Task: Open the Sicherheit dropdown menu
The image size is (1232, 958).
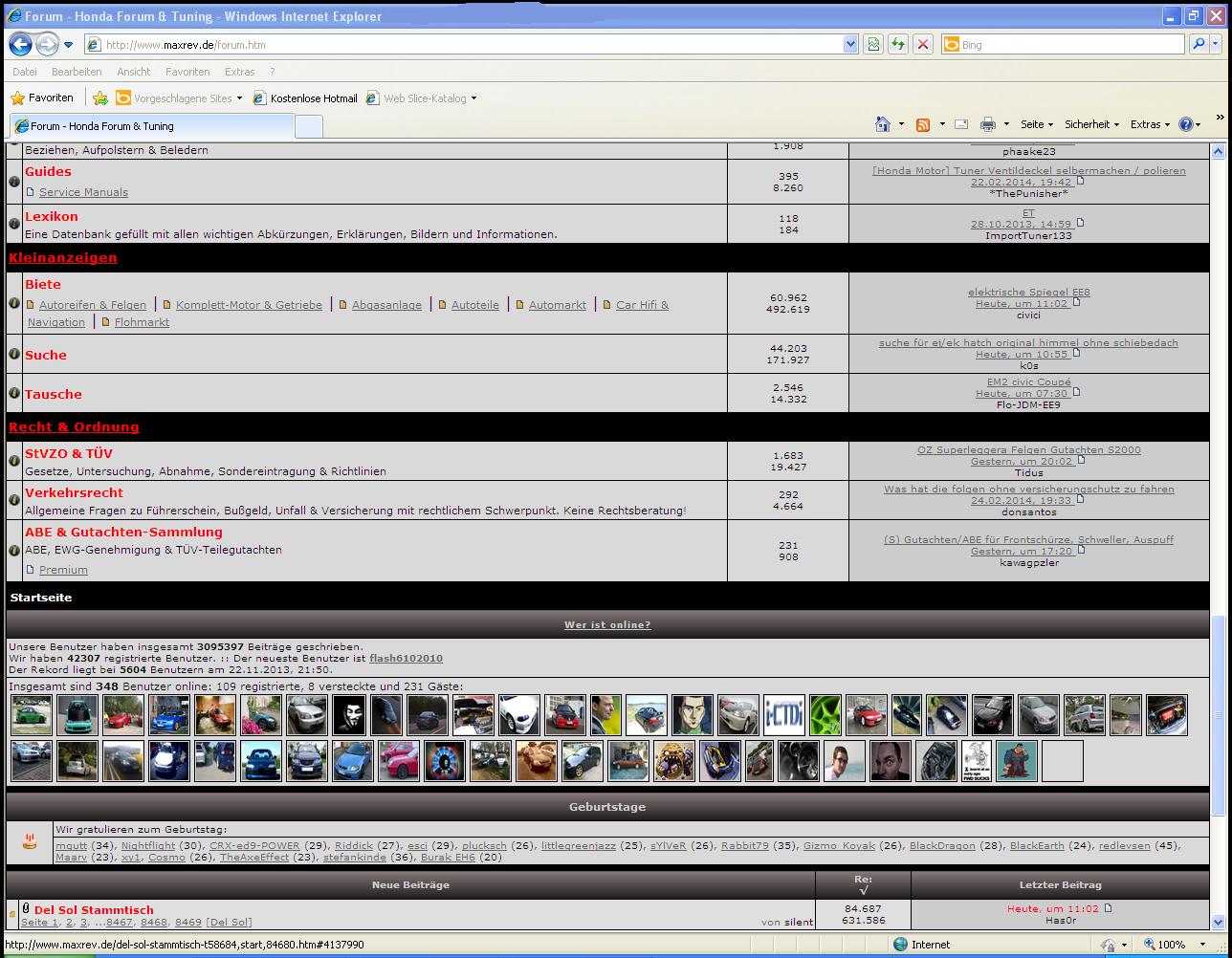Action: (x=1090, y=124)
